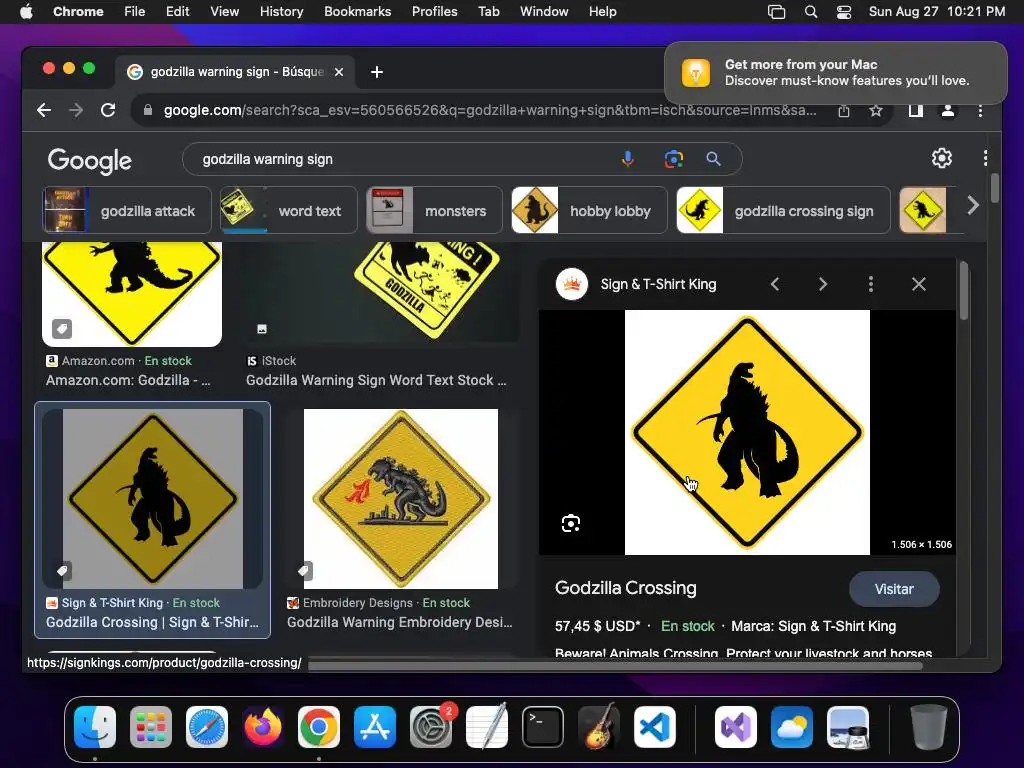Filter results by hobby lobby chip

[589, 210]
